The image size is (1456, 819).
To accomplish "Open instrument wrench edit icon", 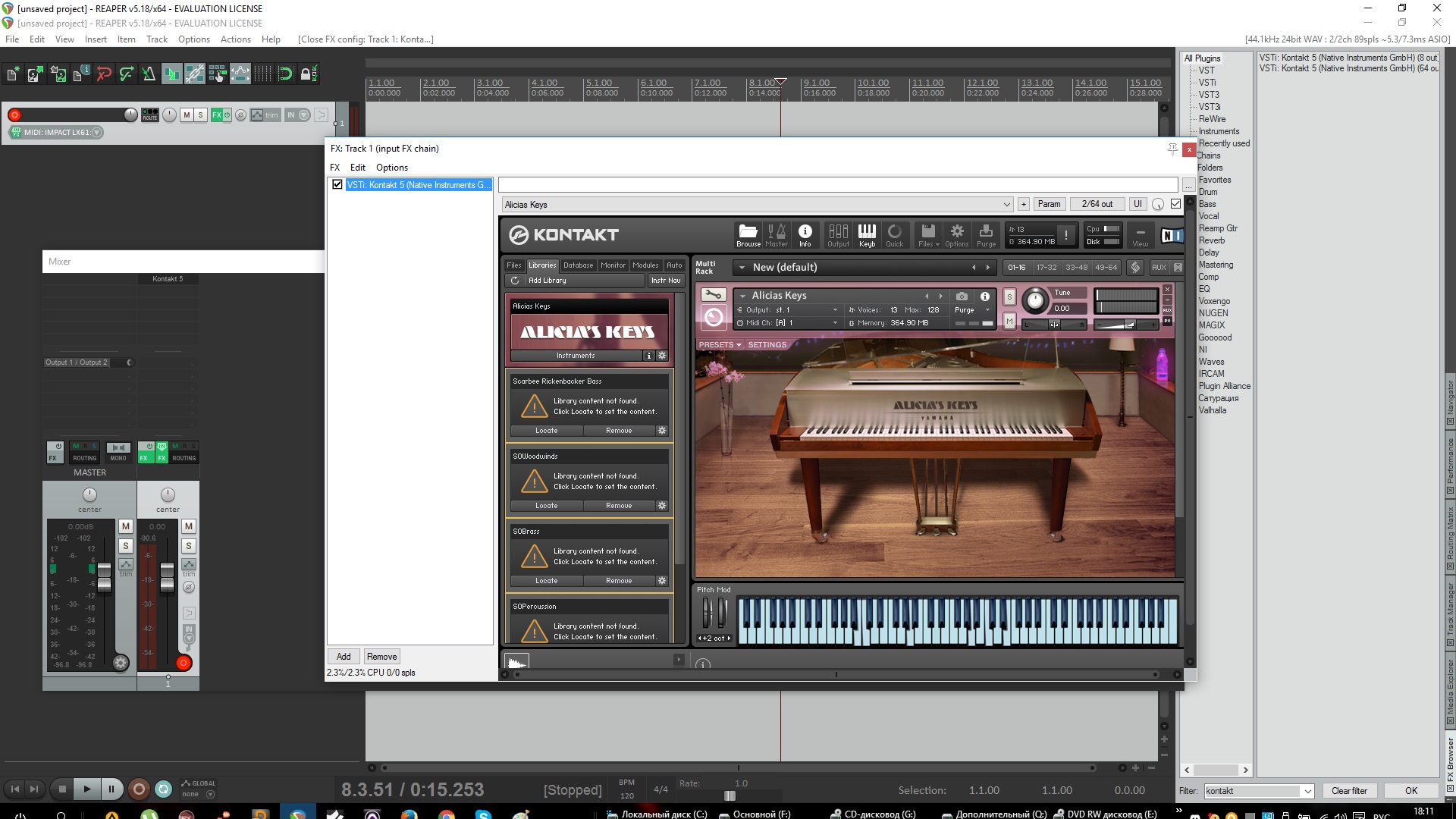I will pyautogui.click(x=713, y=295).
